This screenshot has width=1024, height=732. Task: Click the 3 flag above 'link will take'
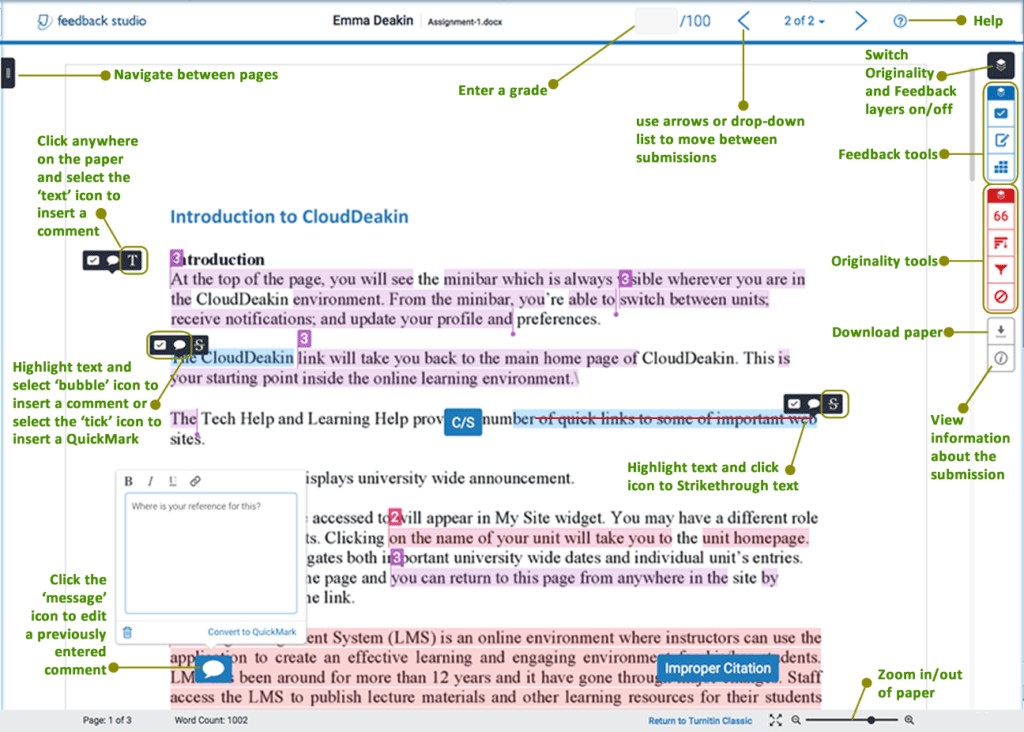tap(304, 338)
